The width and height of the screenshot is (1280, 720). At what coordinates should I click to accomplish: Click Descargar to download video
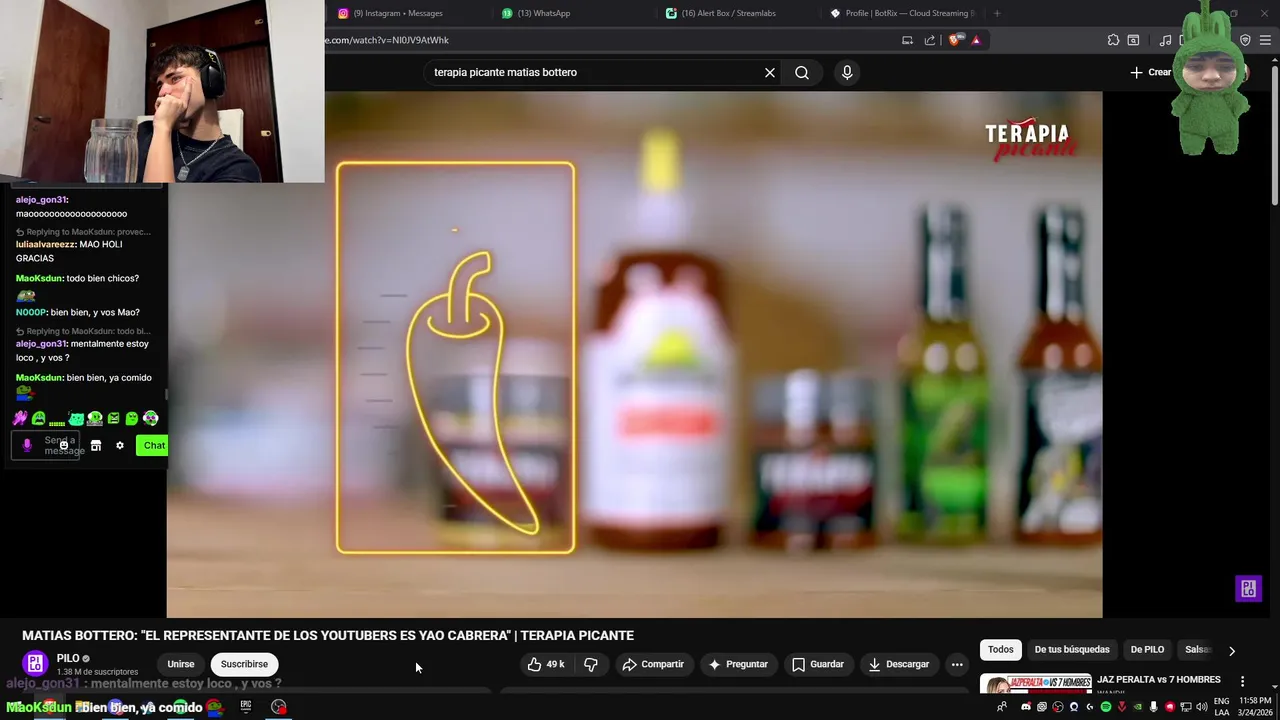[x=898, y=664]
